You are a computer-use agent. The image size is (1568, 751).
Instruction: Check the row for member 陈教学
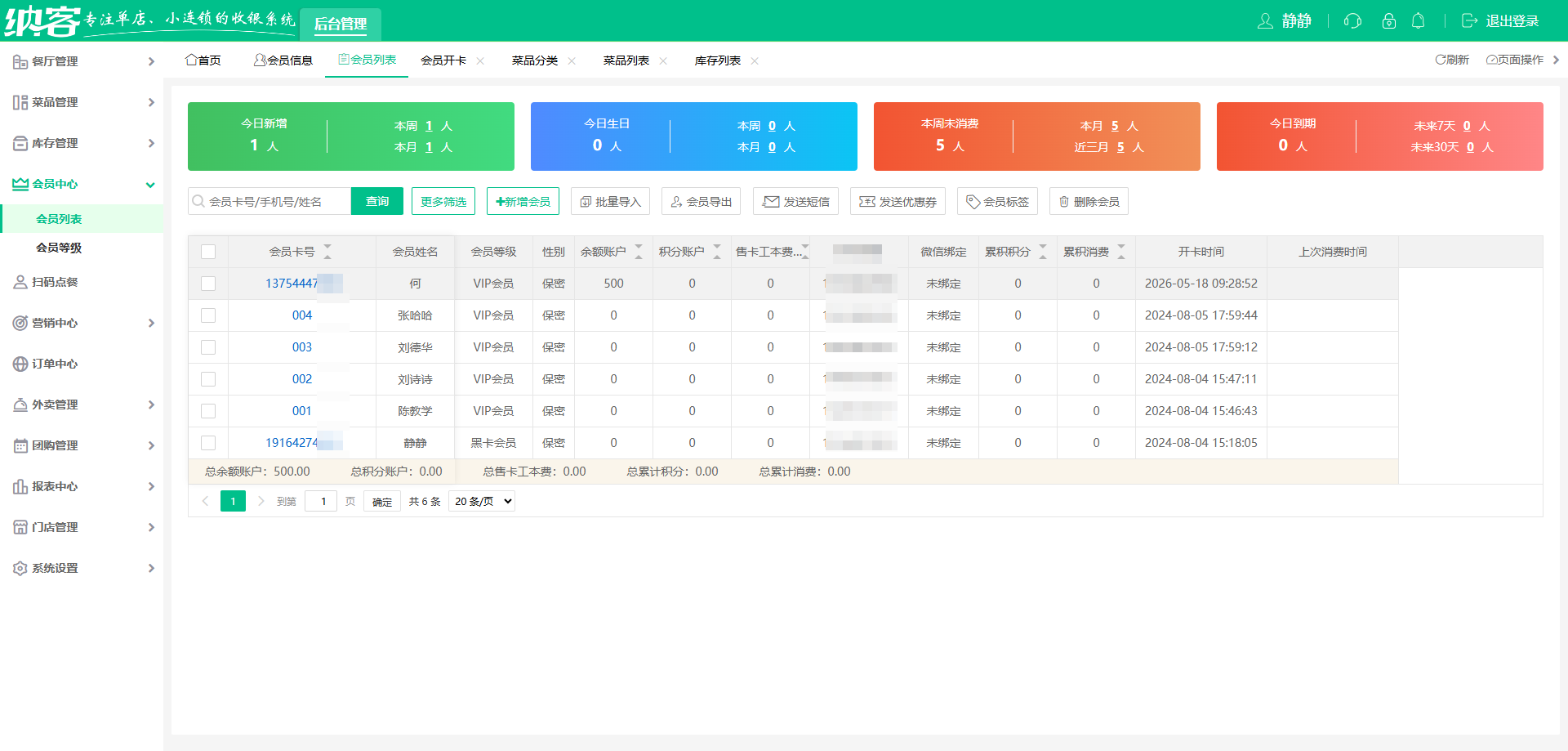[x=208, y=411]
